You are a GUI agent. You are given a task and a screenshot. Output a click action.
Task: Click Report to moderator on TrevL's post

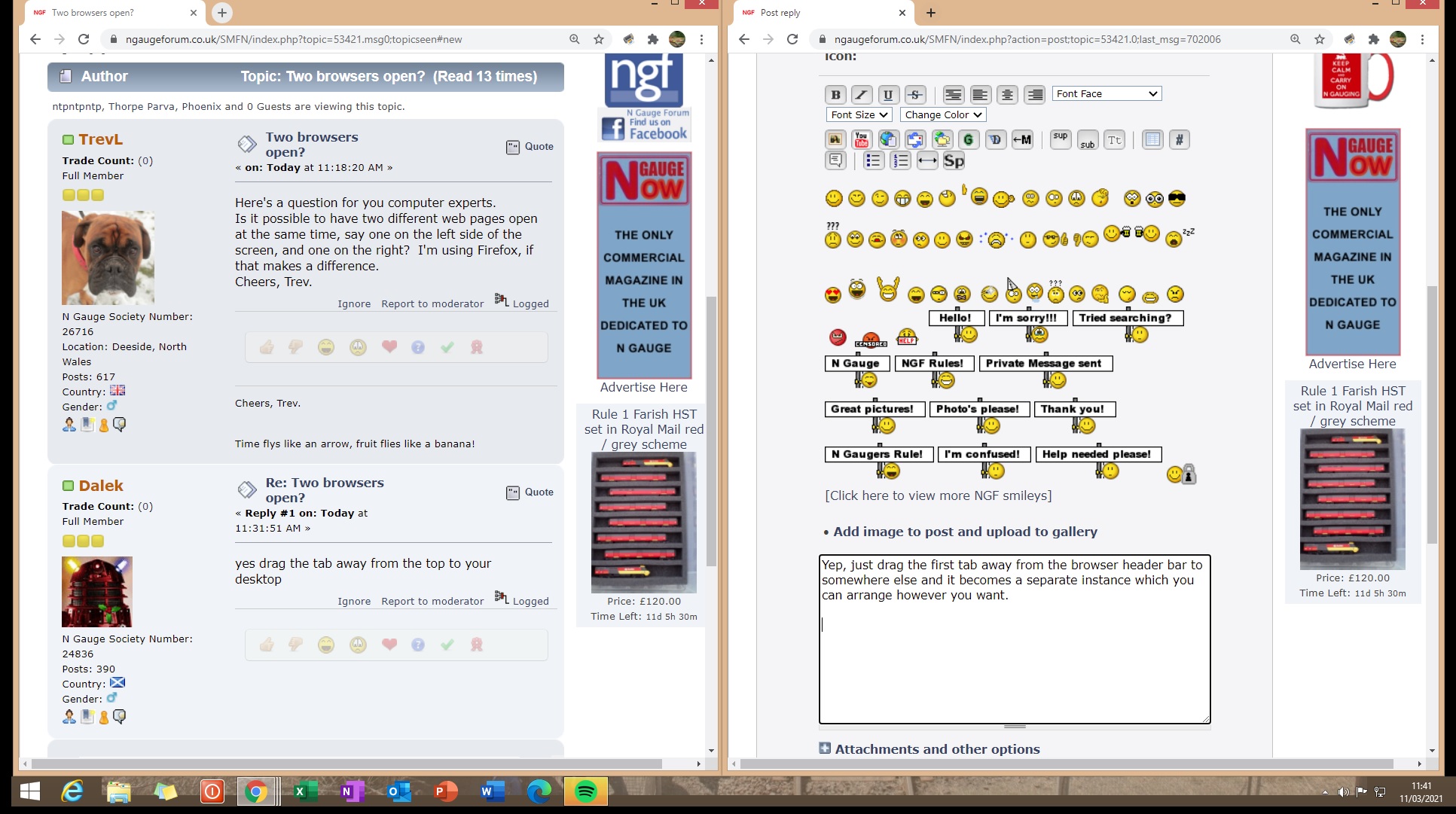432,303
